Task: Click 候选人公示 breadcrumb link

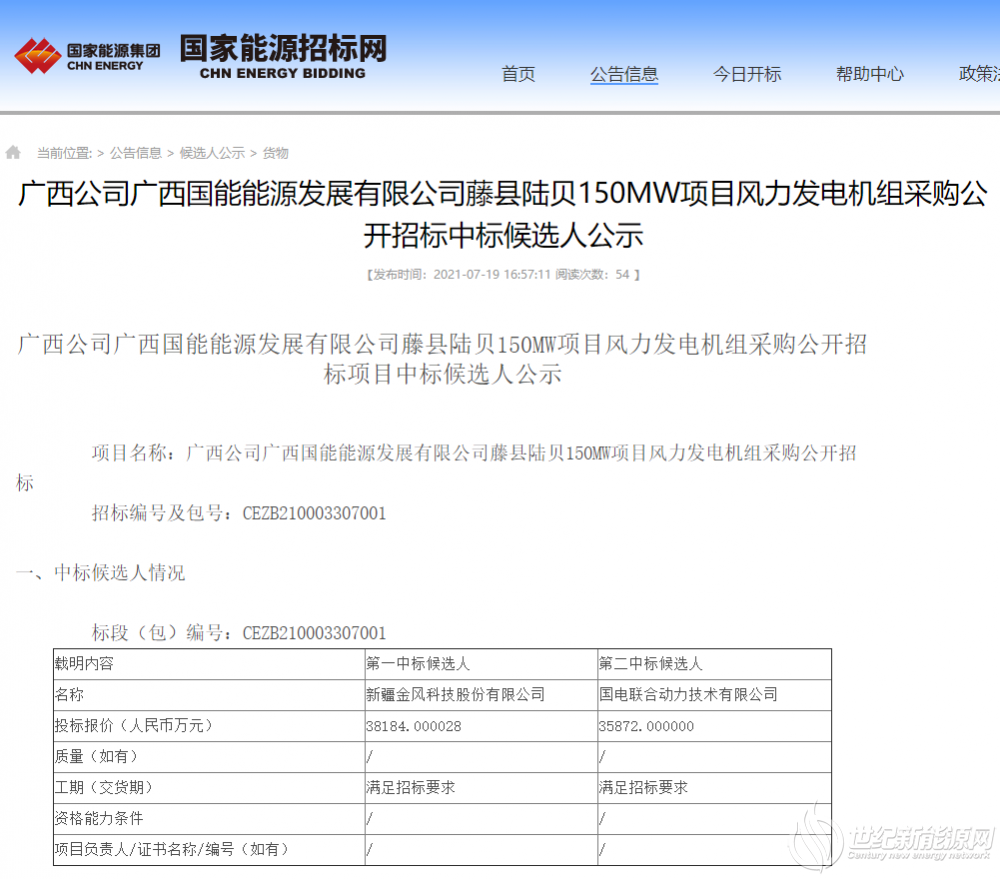Action: [212, 153]
